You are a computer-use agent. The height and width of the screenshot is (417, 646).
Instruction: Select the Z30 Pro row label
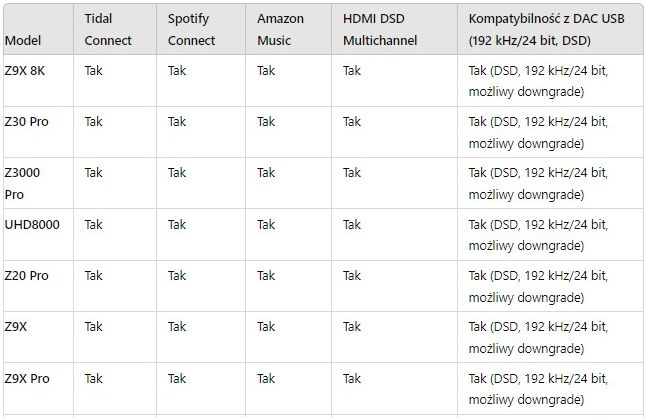(26, 122)
